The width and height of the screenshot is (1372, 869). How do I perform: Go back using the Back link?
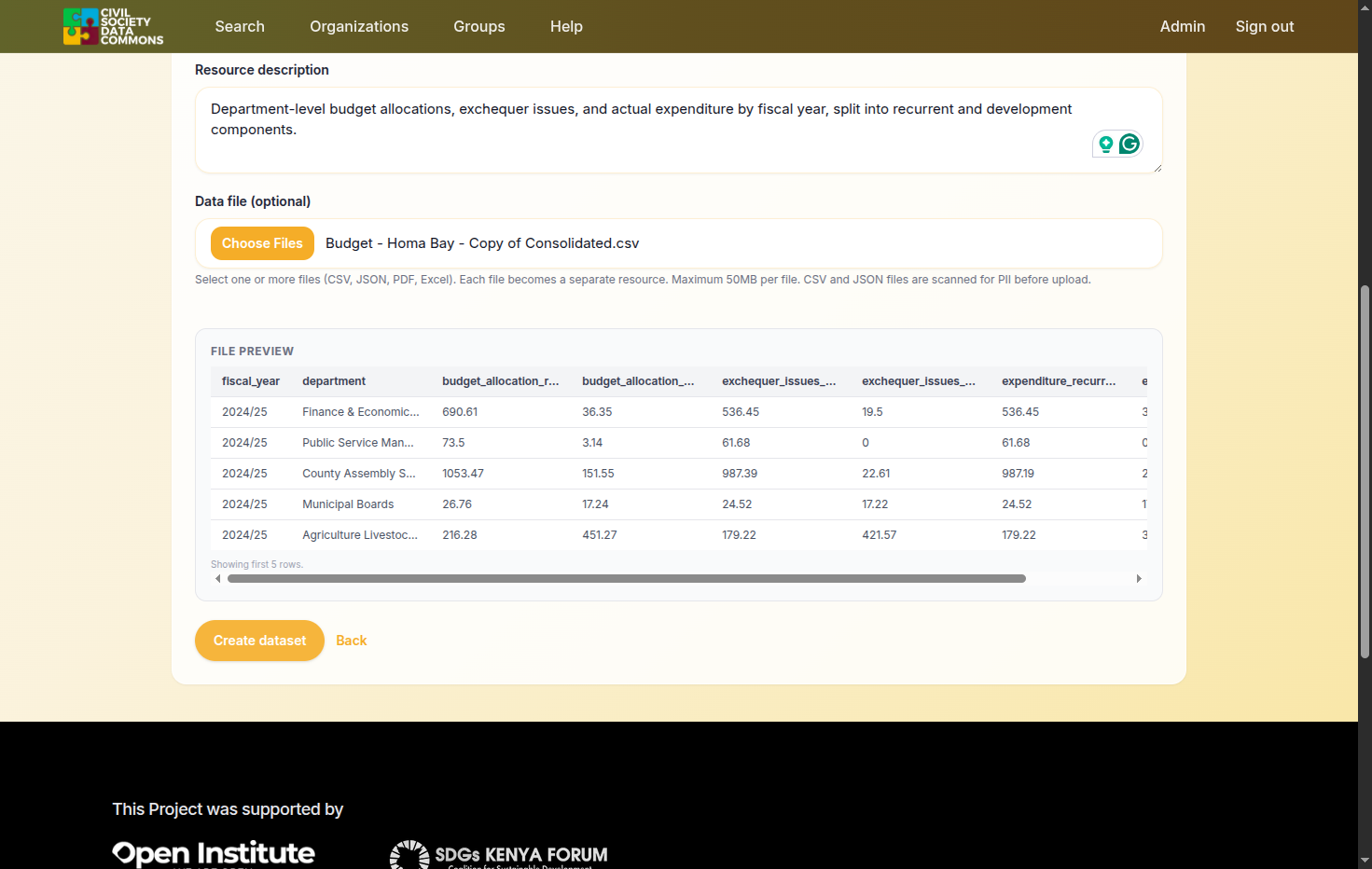click(352, 641)
